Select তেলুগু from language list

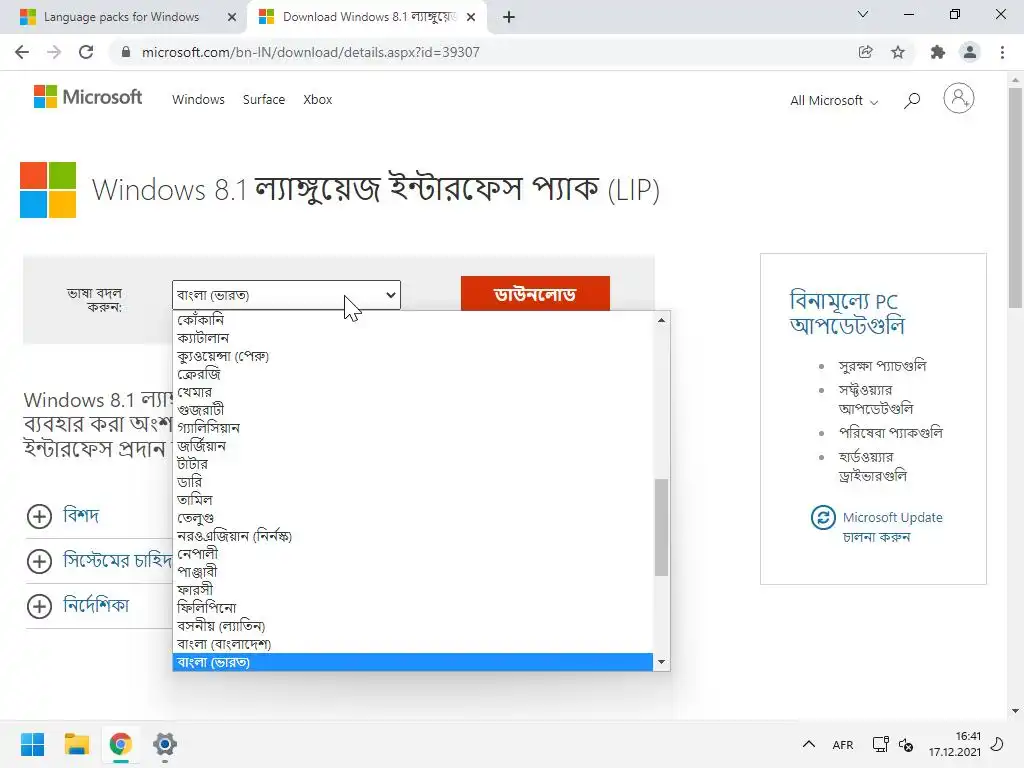coord(413,518)
